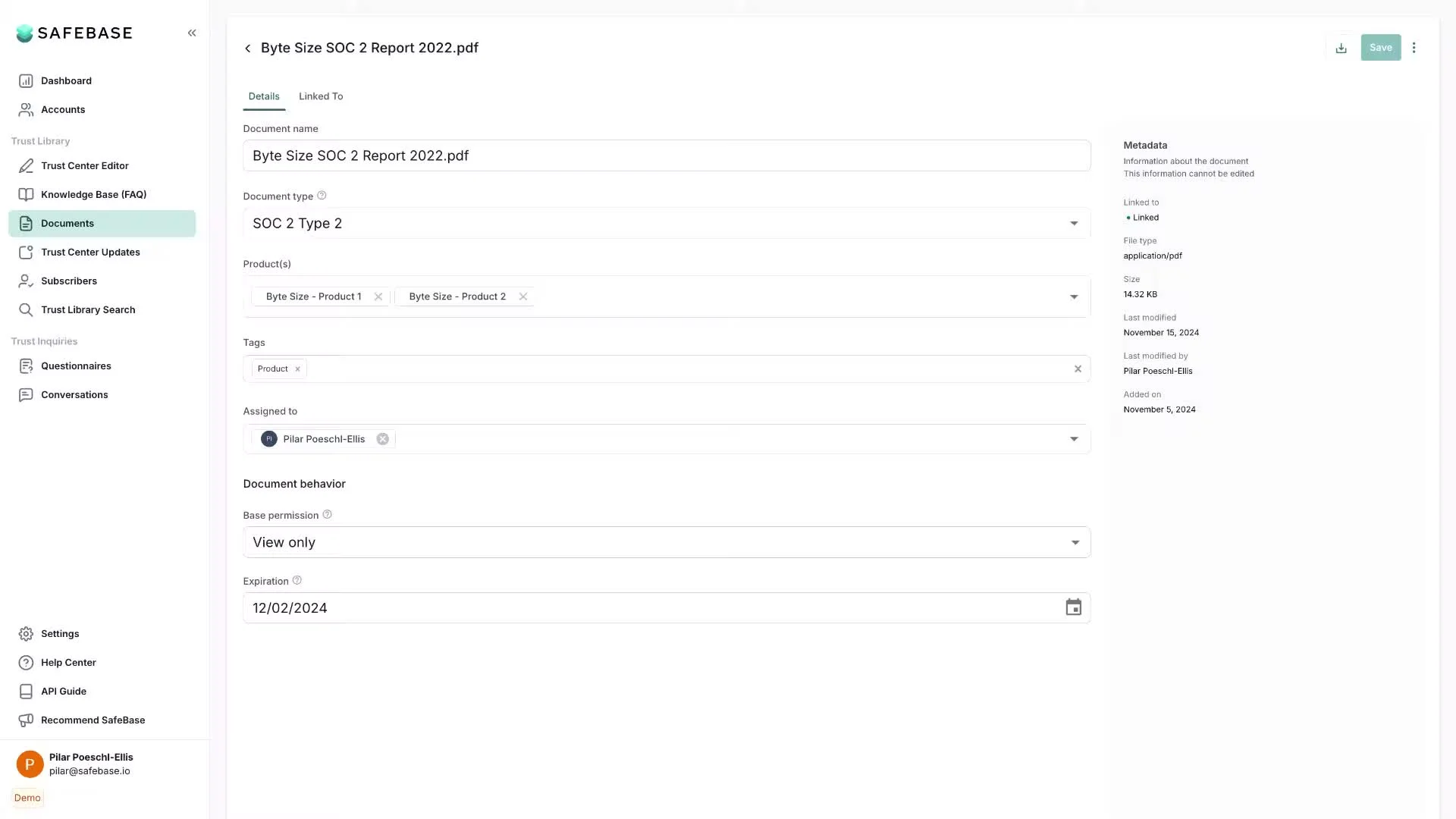Unassign Pilar Poeschl-Ellis from the document

[383, 439]
